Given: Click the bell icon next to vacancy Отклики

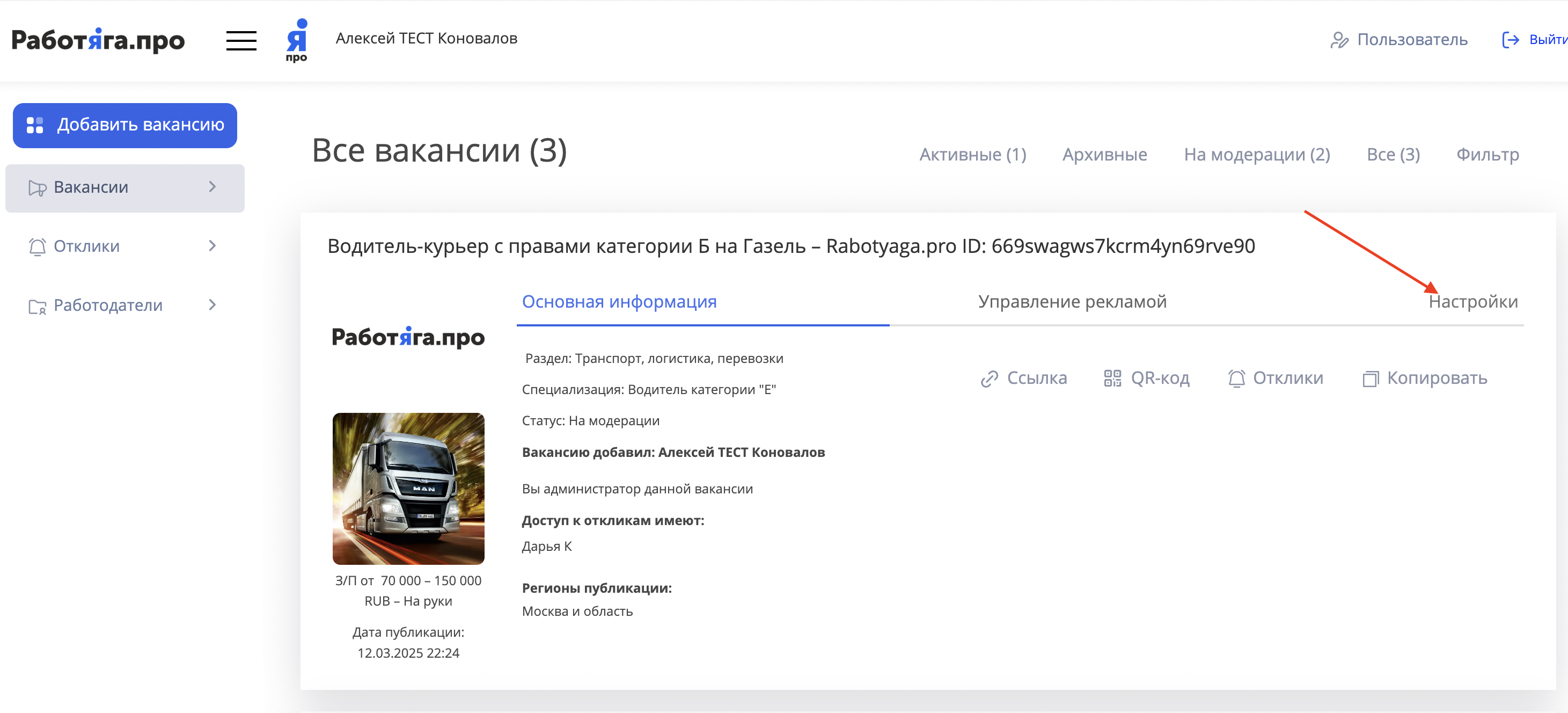Looking at the screenshot, I should point(1236,379).
